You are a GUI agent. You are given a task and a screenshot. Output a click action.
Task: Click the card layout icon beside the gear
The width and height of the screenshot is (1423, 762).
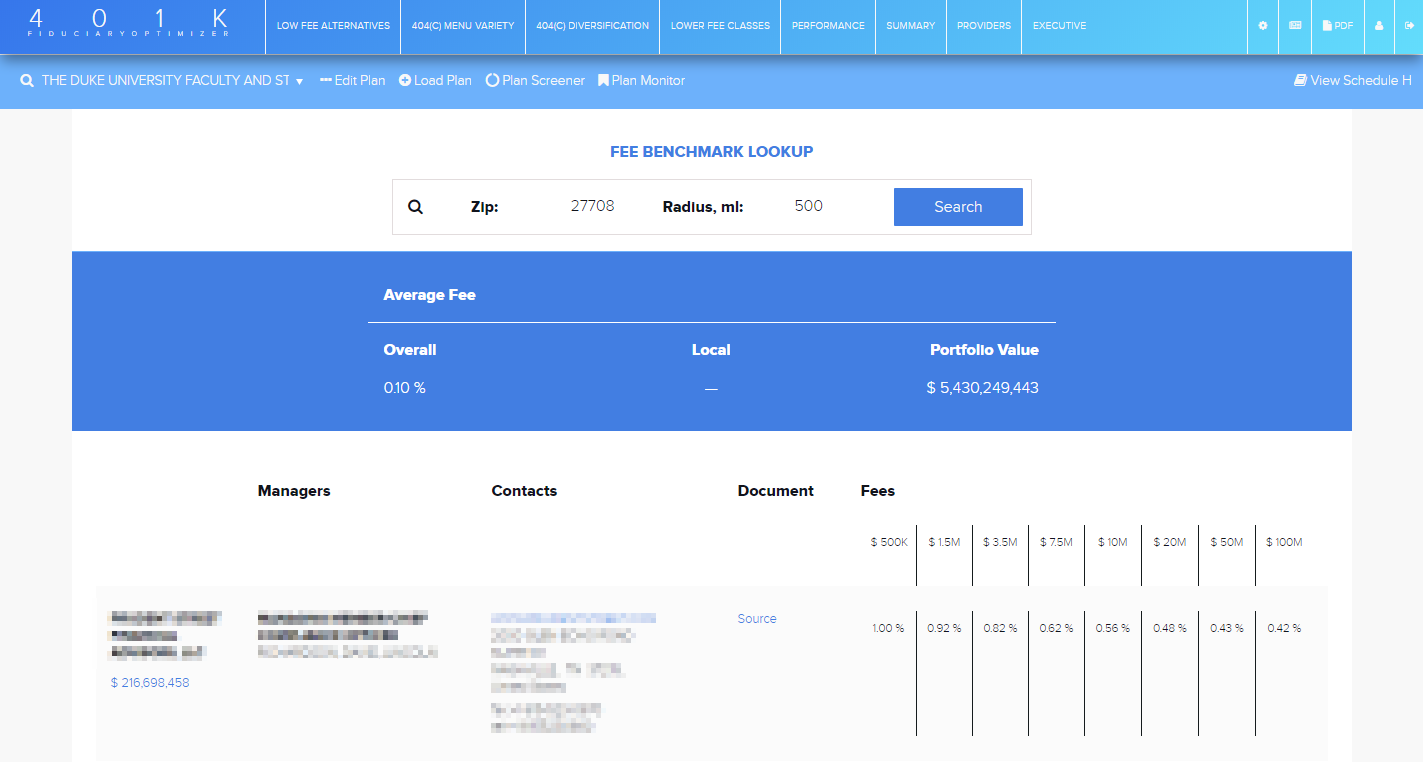[1295, 26]
